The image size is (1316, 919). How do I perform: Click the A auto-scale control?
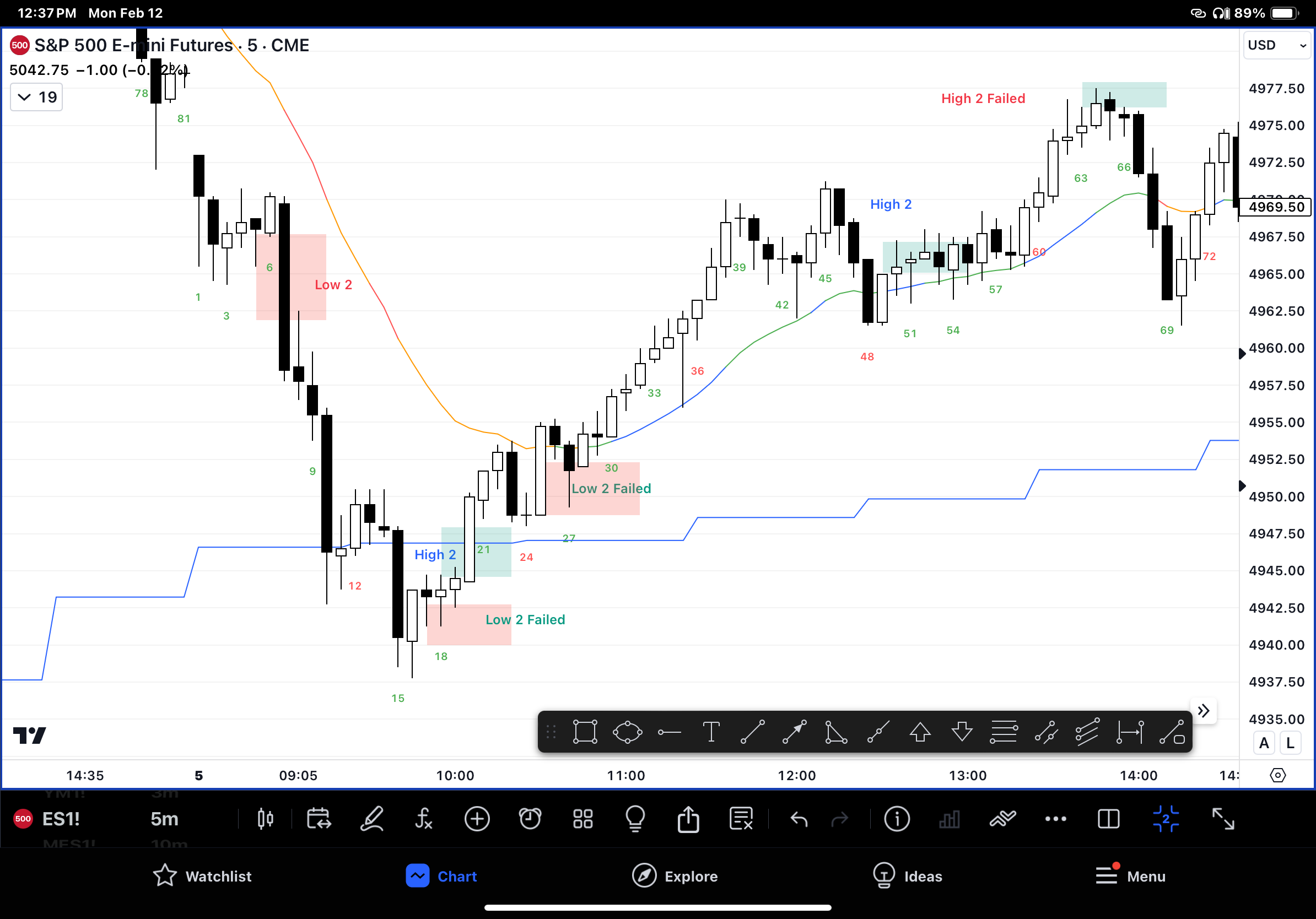click(x=1263, y=743)
